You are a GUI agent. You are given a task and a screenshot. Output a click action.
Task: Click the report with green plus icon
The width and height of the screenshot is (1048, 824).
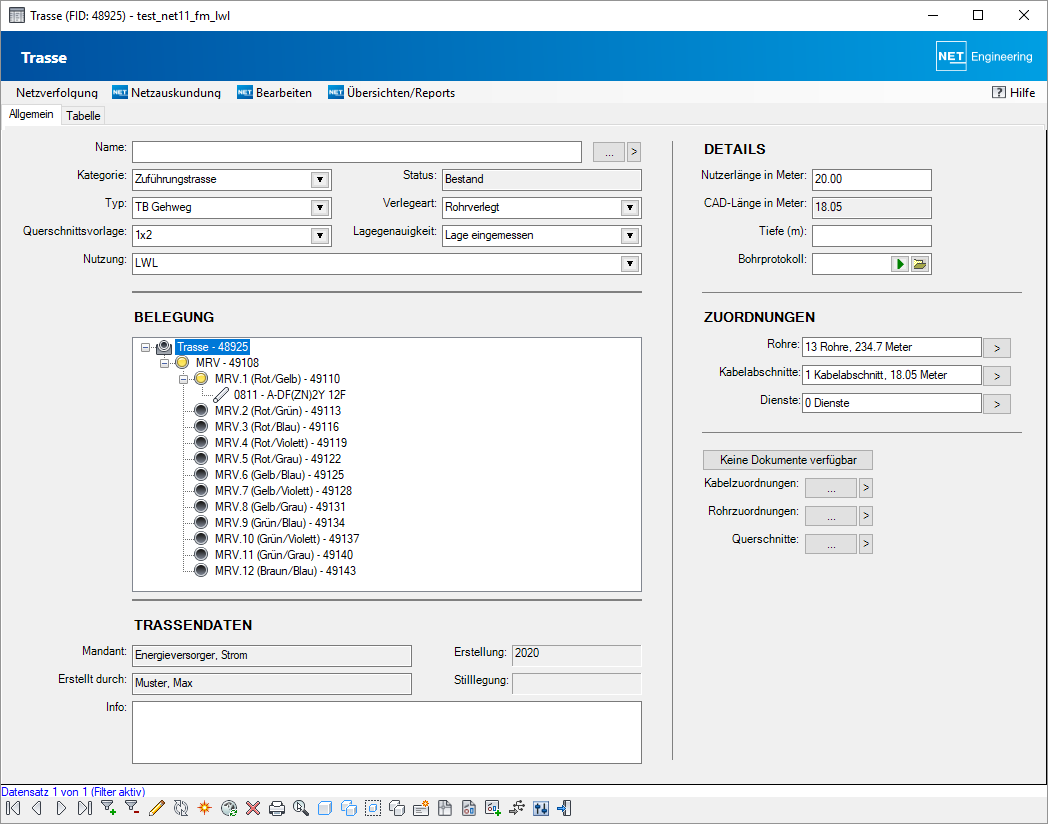(x=493, y=809)
